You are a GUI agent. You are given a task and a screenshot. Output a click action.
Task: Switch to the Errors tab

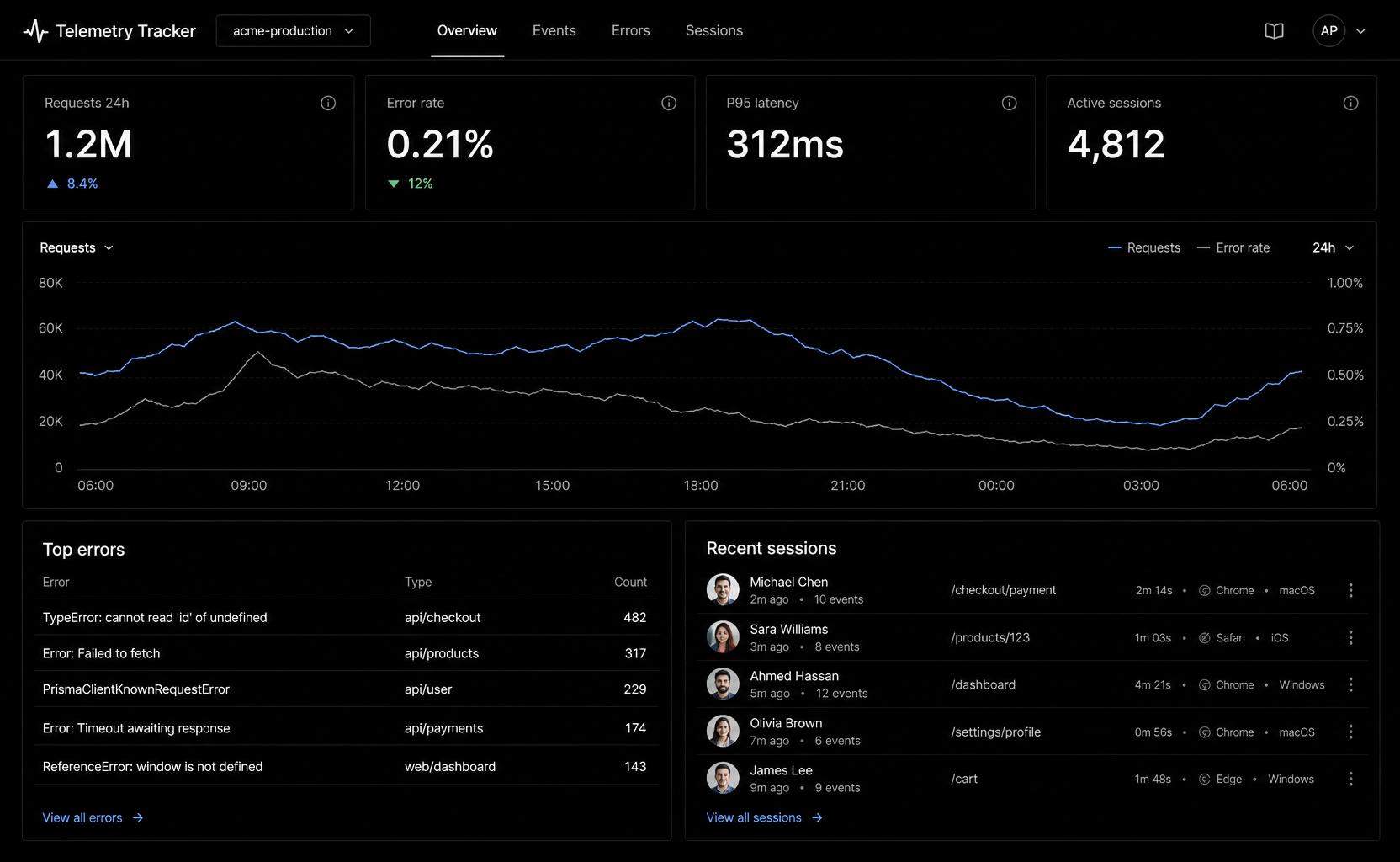[x=630, y=31]
